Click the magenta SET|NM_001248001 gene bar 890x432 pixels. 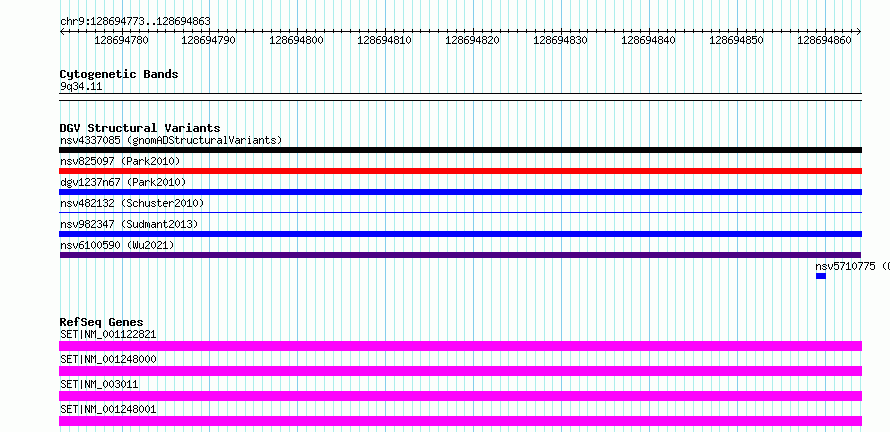pyautogui.click(x=460, y=421)
